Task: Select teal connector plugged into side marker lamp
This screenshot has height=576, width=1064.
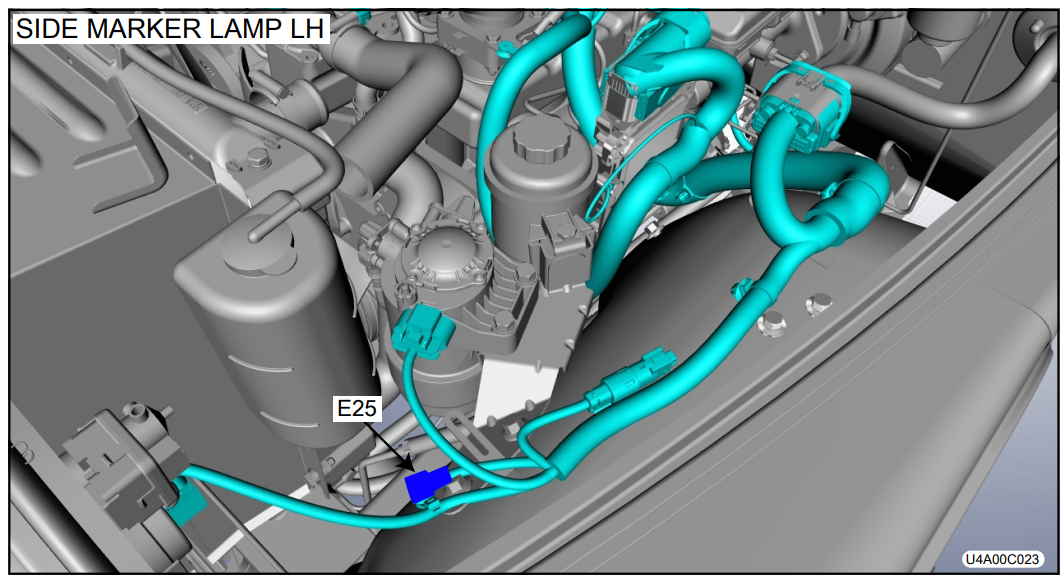Action: pos(187,498)
